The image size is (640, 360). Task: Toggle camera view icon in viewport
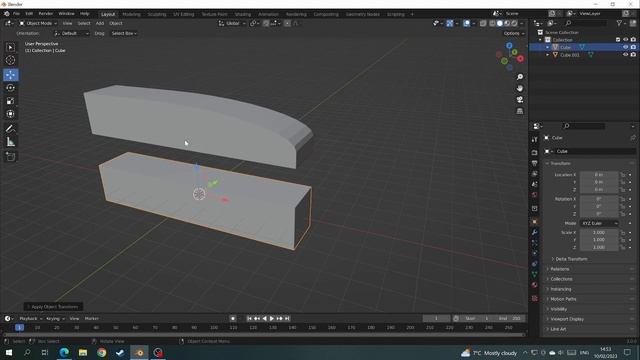520,100
